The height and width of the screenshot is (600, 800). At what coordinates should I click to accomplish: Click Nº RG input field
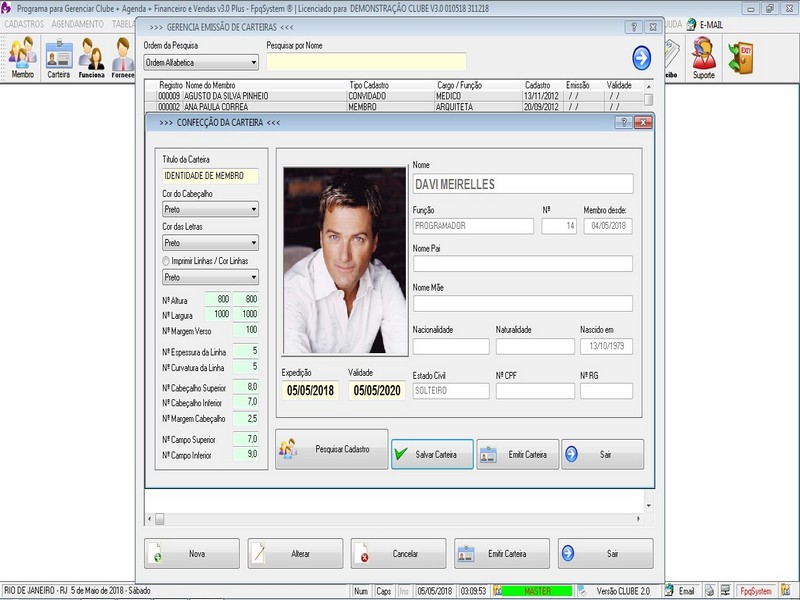point(606,391)
